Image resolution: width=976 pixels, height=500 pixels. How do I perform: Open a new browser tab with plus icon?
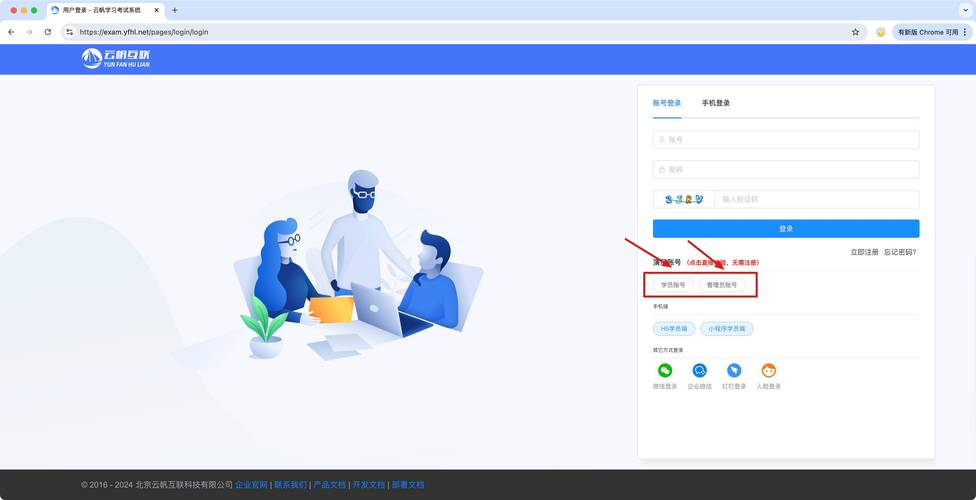[x=175, y=10]
